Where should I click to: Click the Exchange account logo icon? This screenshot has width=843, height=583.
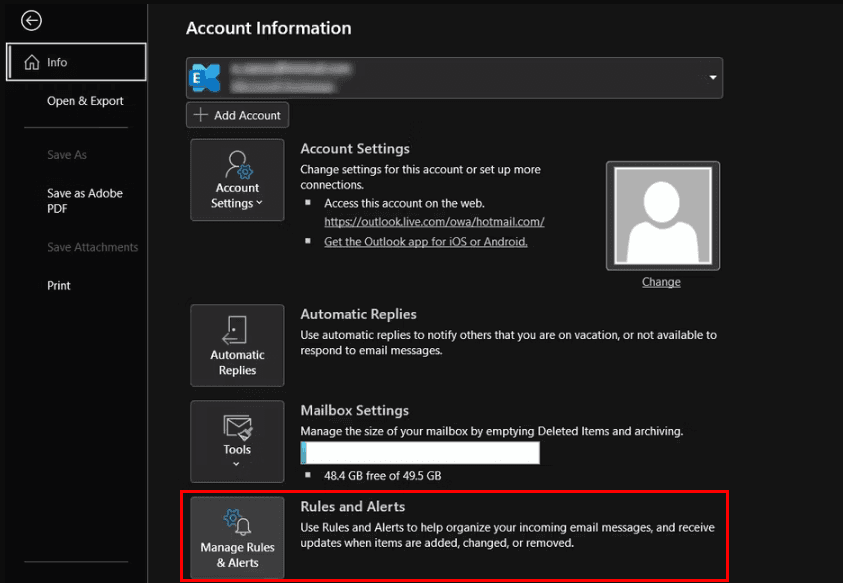click(207, 77)
